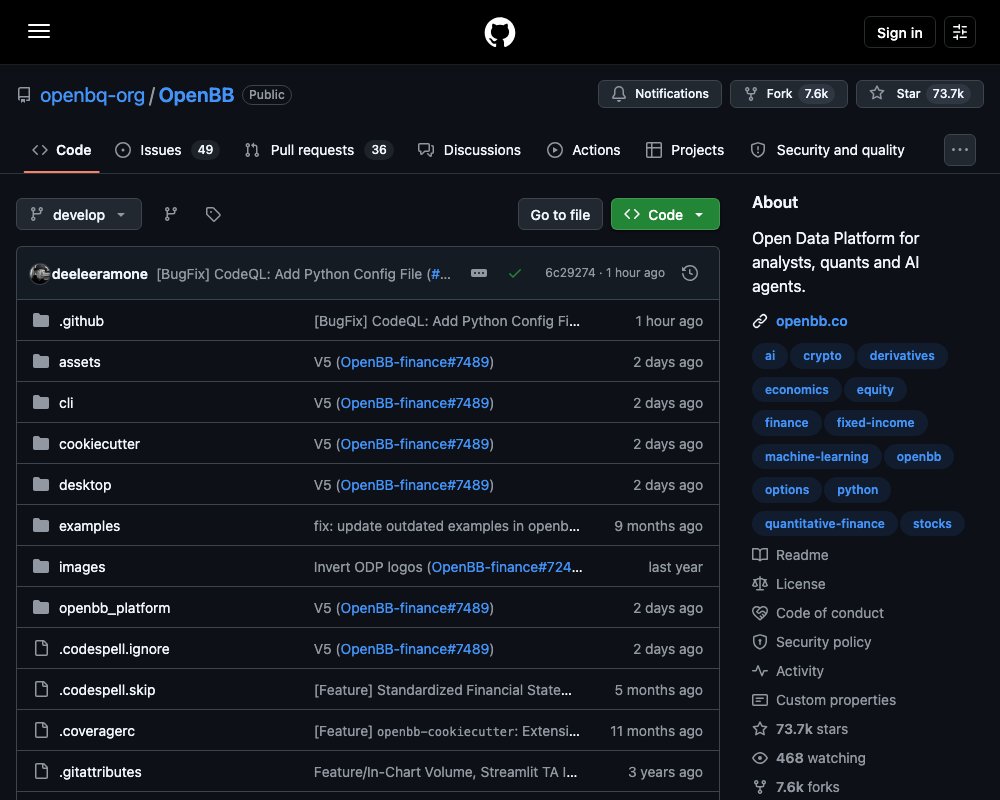Viewport: 1000px width, 800px height.
Task: Open the Issues tab
Action: 167,150
